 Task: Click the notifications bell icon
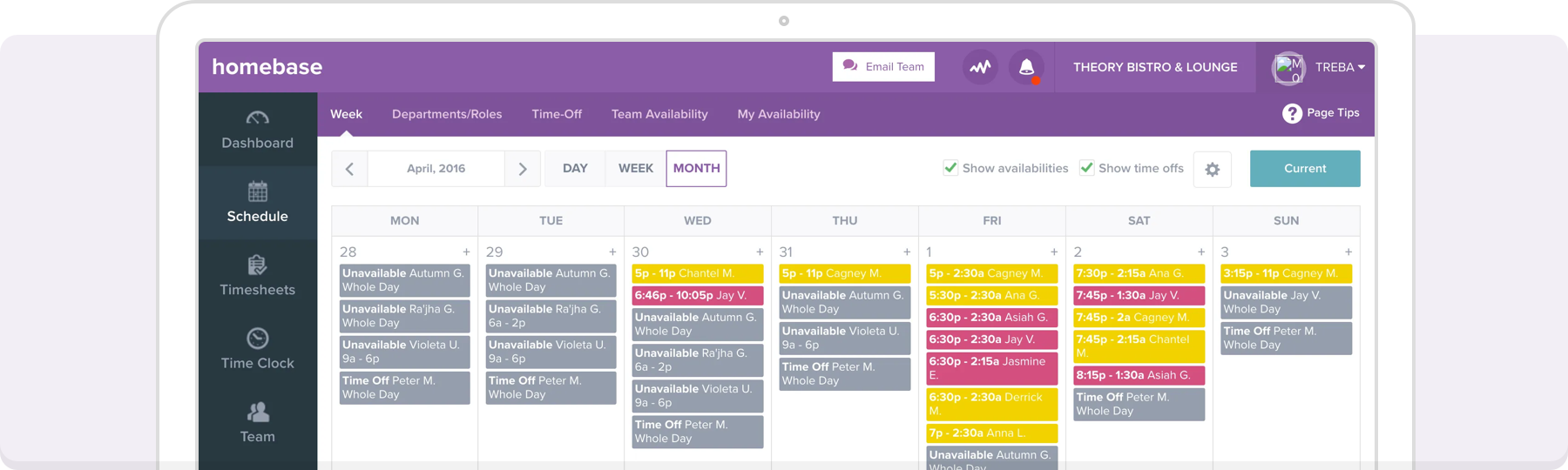1026,67
